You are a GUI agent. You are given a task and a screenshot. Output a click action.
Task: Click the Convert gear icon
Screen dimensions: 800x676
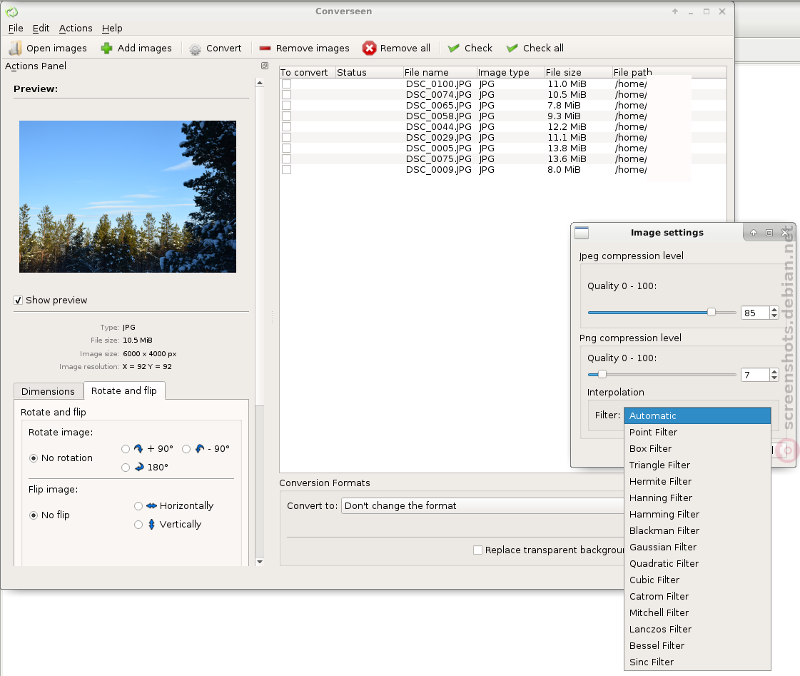point(195,48)
